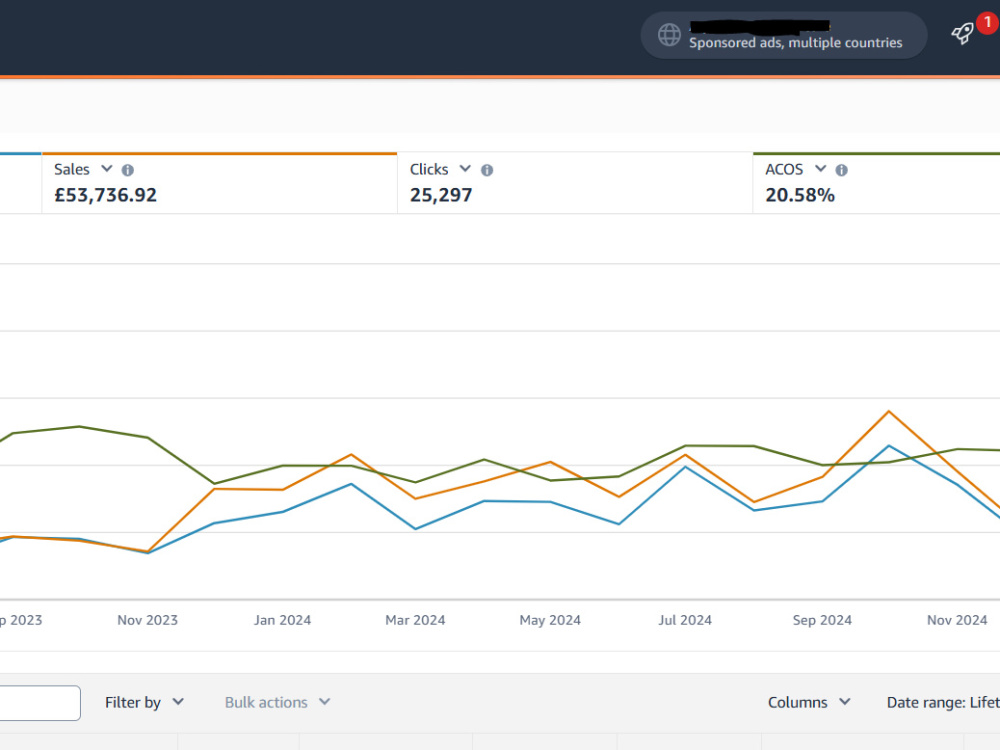1000x750 pixels.
Task: Click the May 2024 axis label
Action: click(x=550, y=620)
